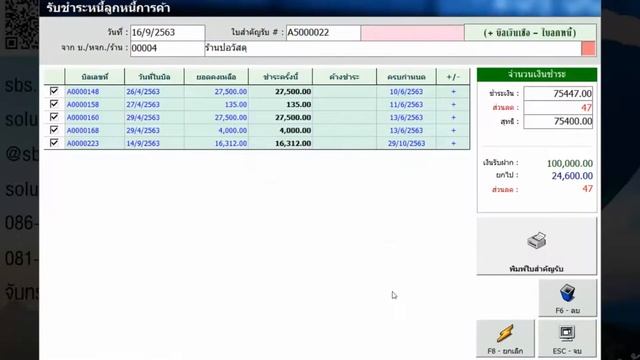This screenshot has width=640, height=360.
Task: Uncheck the checkbox for bill A0000223
Action: [54, 142]
